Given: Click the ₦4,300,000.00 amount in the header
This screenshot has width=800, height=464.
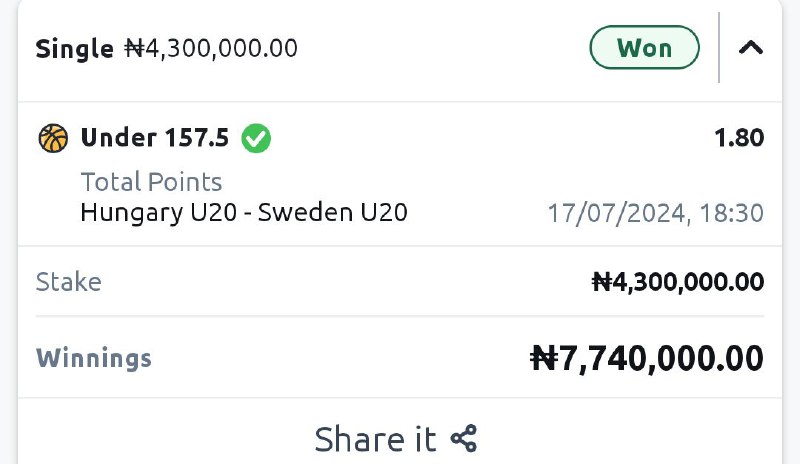Looking at the screenshot, I should [210, 48].
